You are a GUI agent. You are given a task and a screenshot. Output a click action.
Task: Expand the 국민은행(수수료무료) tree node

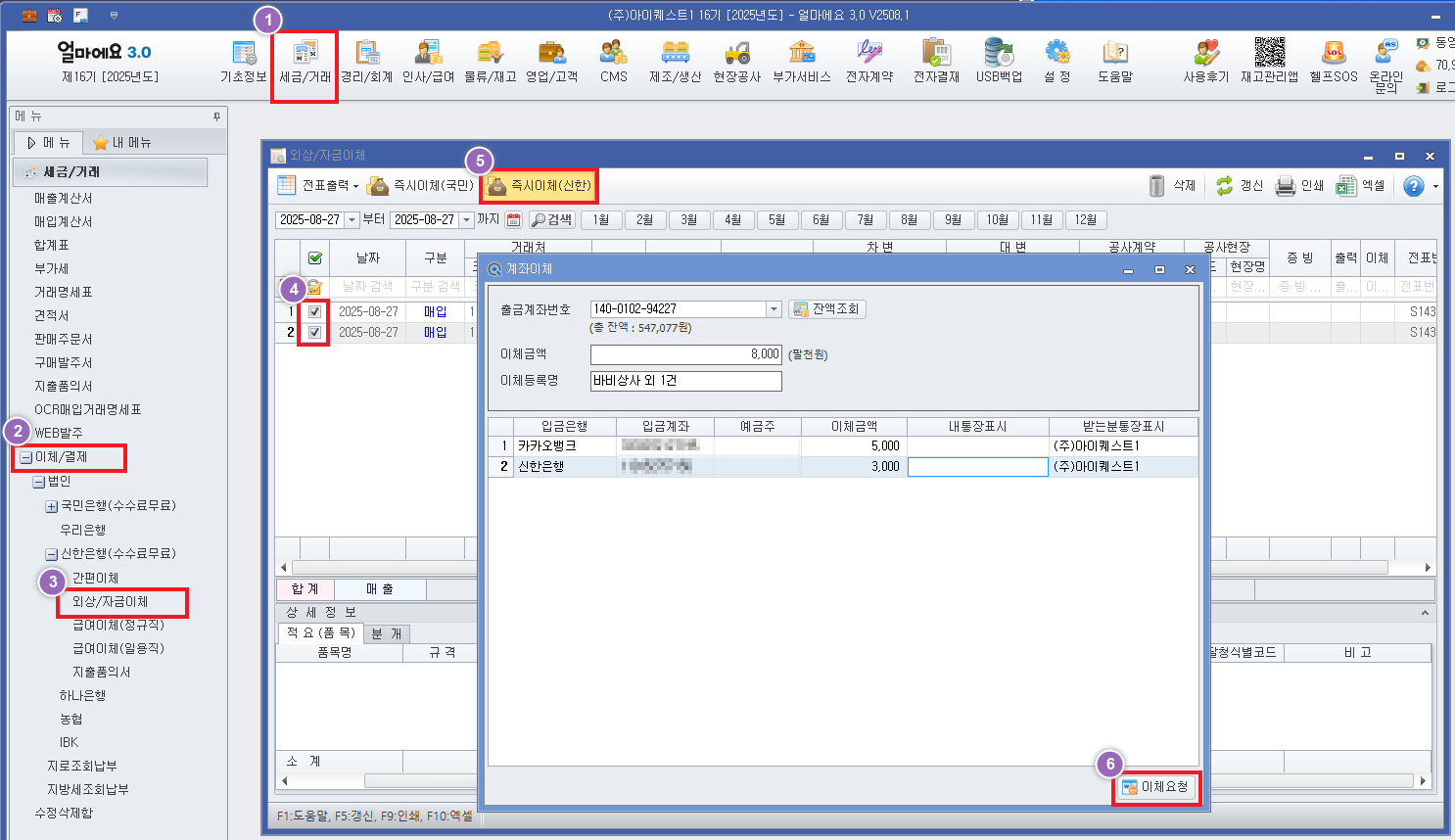click(51, 506)
